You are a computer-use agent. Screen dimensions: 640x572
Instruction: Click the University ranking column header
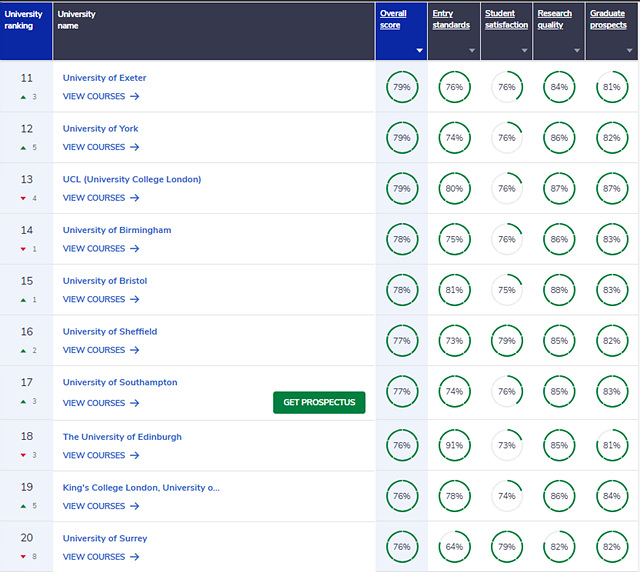(x=26, y=31)
